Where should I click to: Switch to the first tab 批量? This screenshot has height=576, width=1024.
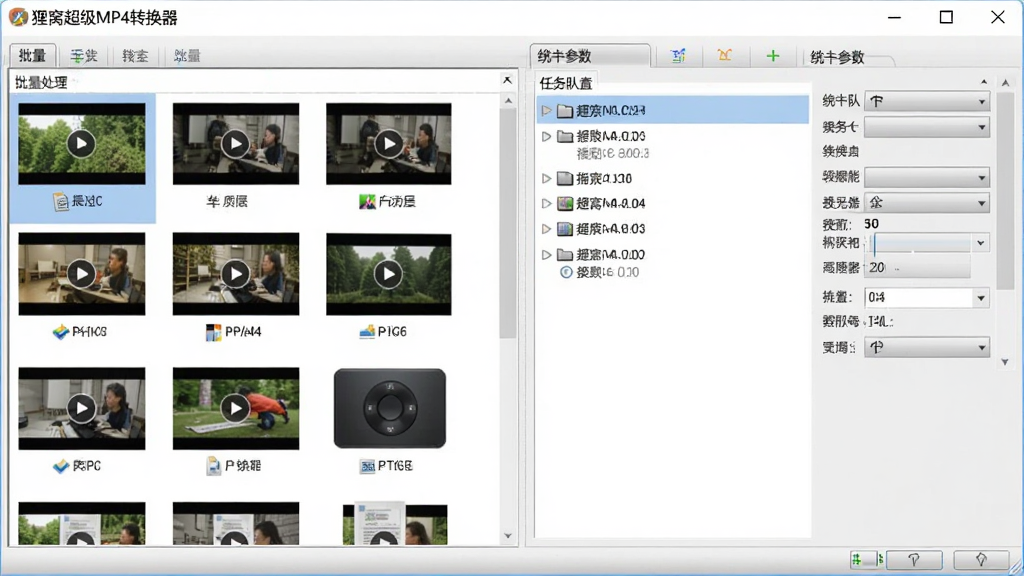pyautogui.click(x=33, y=56)
